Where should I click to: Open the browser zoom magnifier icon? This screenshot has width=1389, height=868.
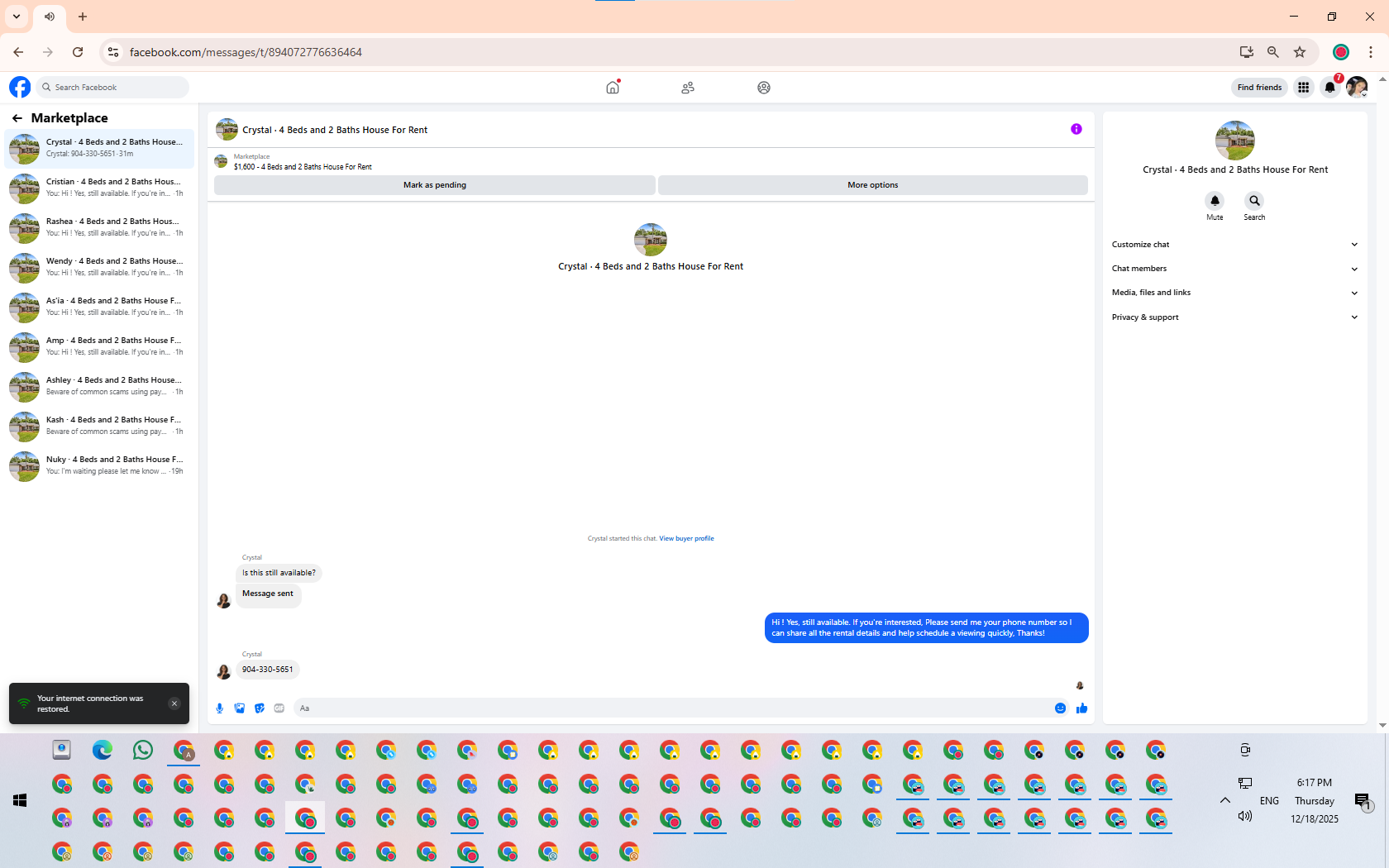[1273, 52]
